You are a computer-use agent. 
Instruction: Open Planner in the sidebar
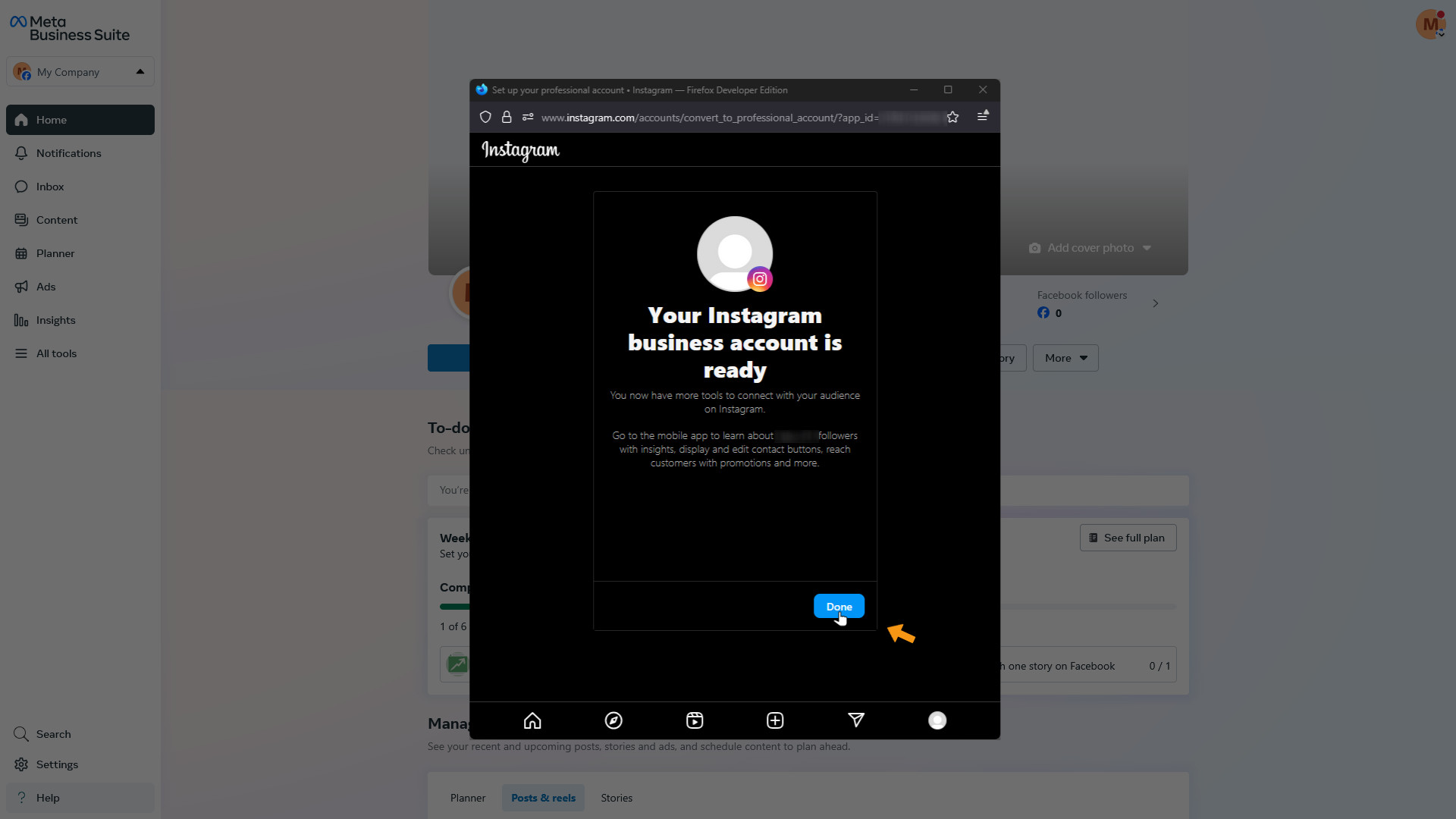pyautogui.click(x=80, y=253)
